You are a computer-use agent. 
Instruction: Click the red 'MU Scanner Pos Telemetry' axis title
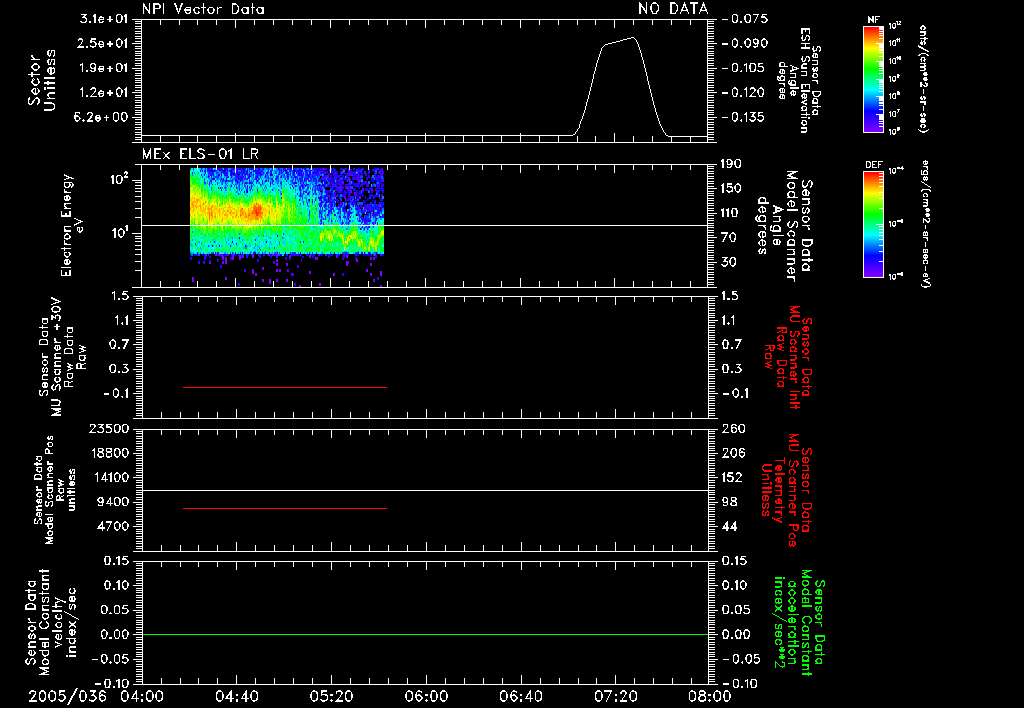click(786, 490)
